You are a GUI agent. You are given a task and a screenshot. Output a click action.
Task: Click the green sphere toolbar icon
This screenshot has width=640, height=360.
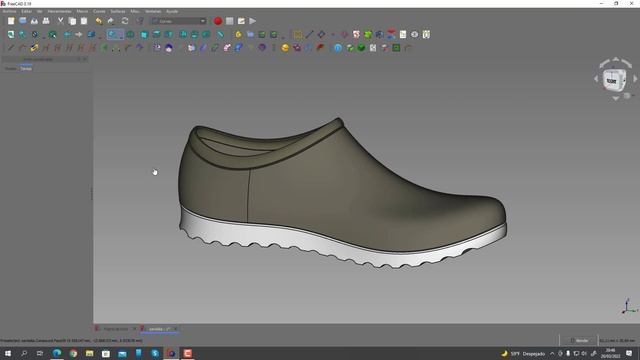click(x=361, y=48)
